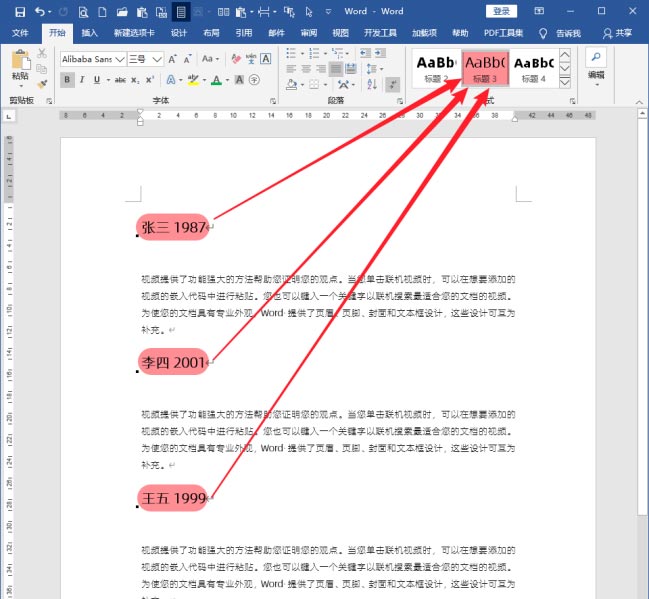Screen dimensions: 649x599
Task: Expand the styles gallery more button
Action: [565, 83]
